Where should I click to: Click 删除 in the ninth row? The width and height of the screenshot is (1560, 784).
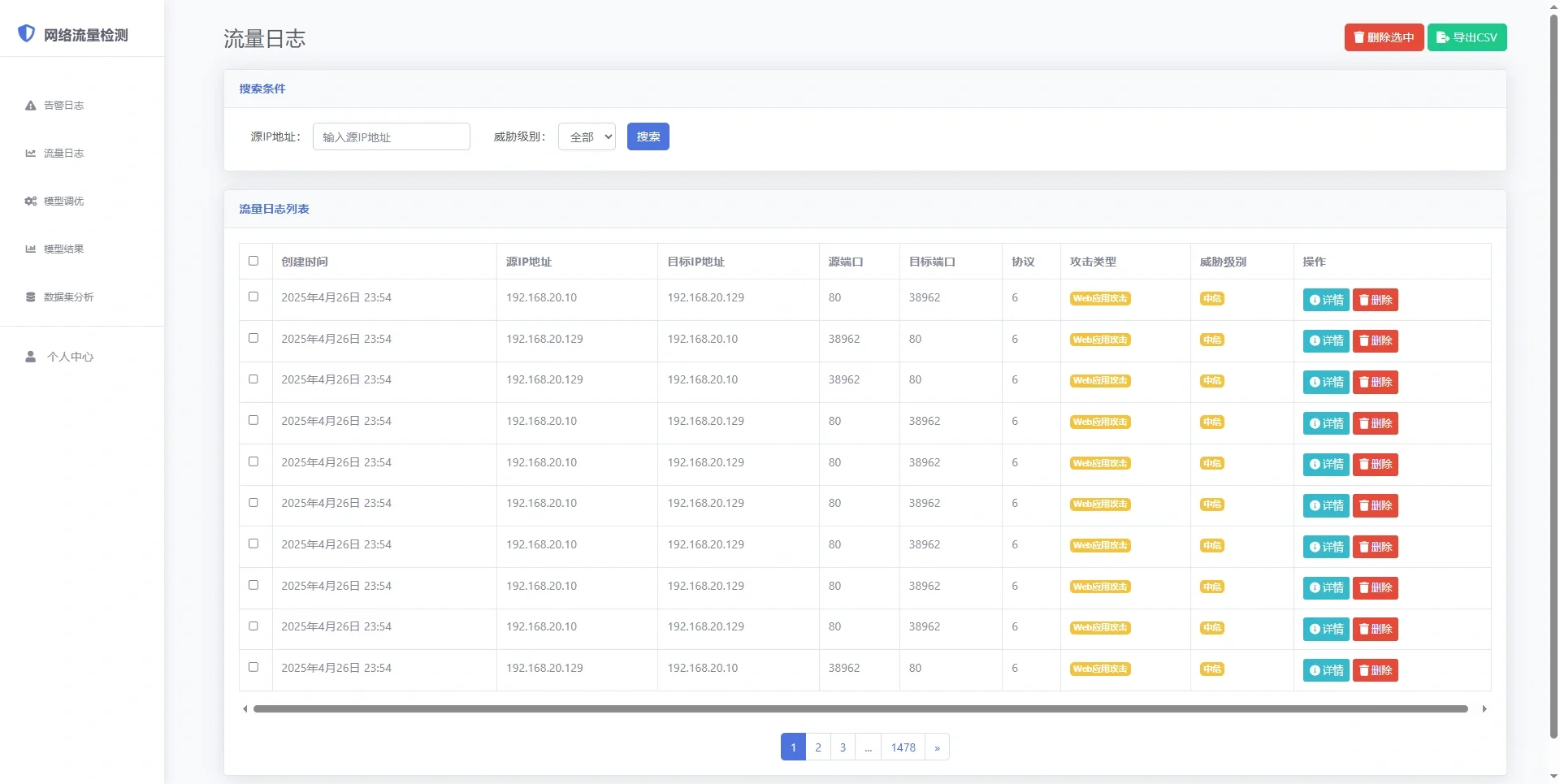[x=1376, y=629]
